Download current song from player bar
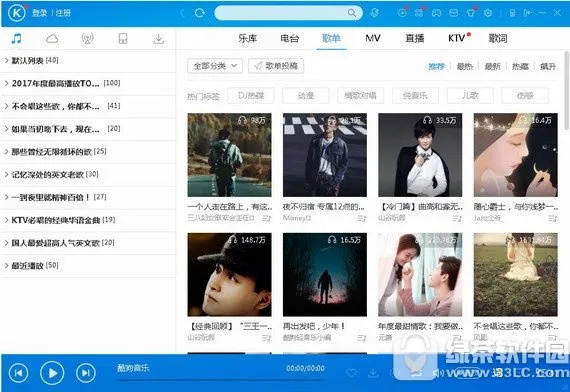The height and width of the screenshot is (392, 570). 373,373
